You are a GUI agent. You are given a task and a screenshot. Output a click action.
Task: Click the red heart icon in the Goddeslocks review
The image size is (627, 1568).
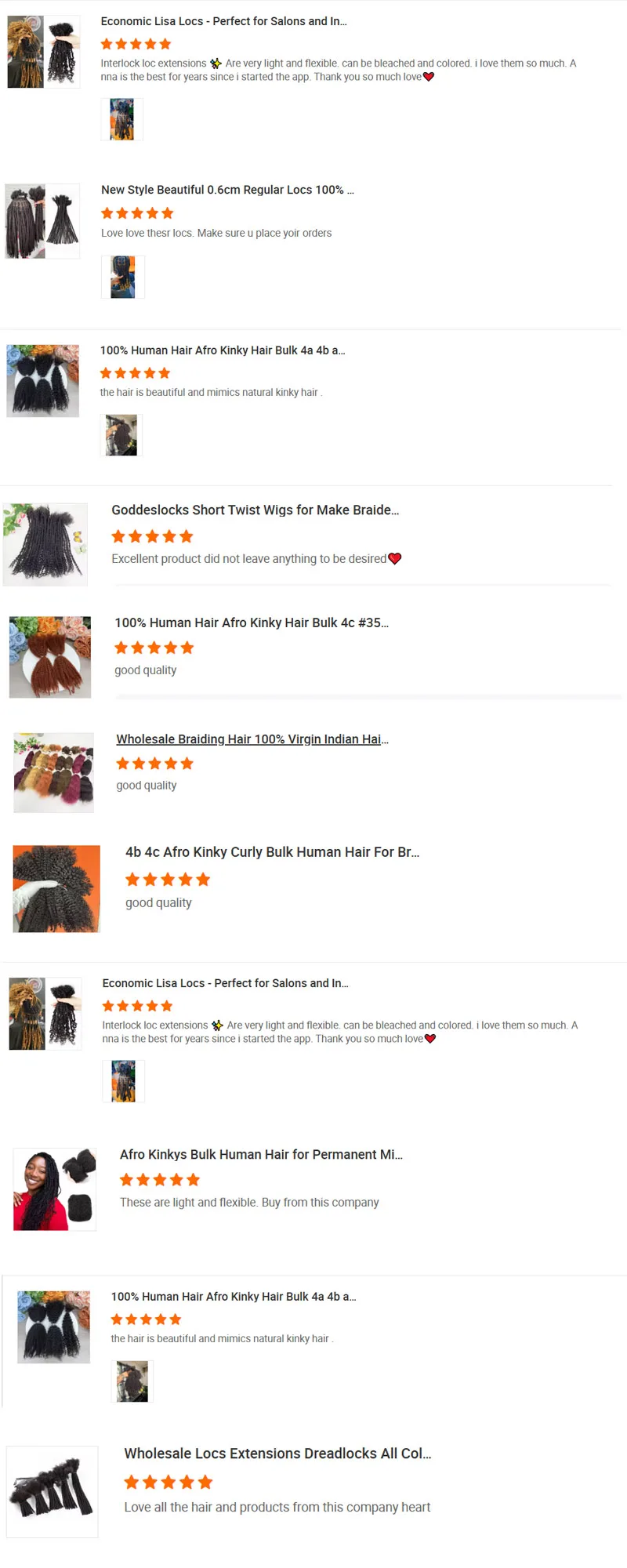point(395,559)
